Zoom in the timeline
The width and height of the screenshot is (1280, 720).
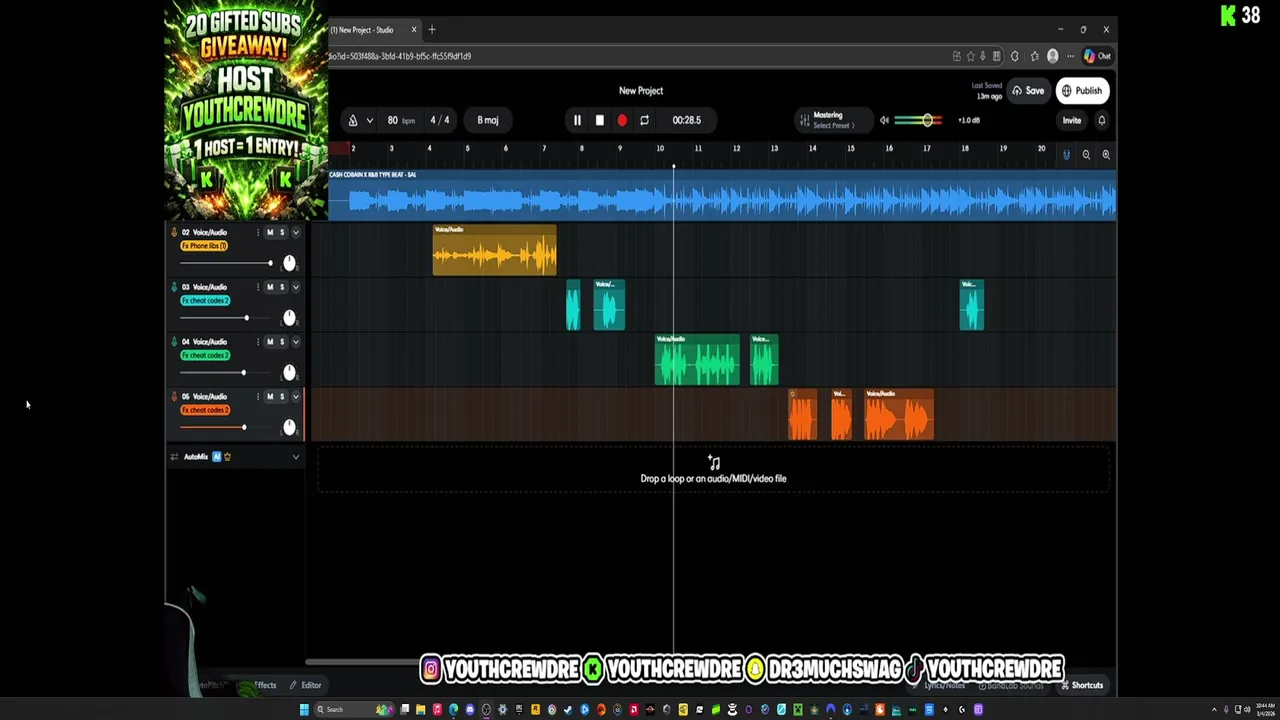[x=1106, y=154]
